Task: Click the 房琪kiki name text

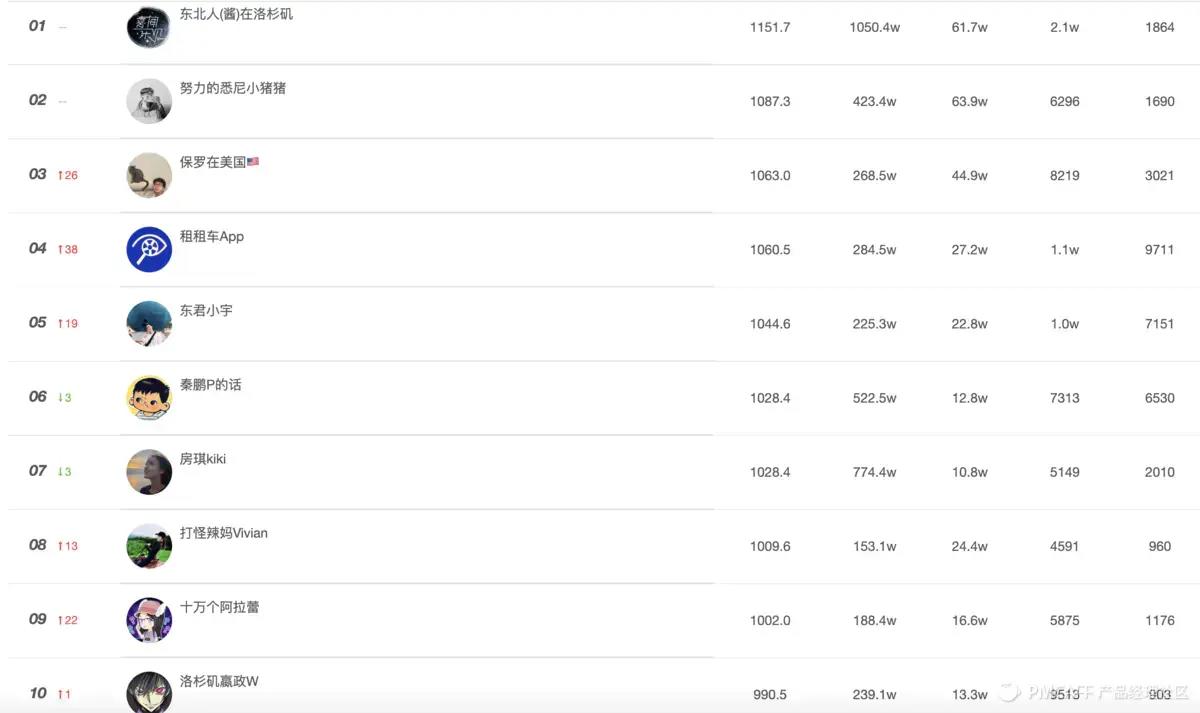Action: point(202,458)
